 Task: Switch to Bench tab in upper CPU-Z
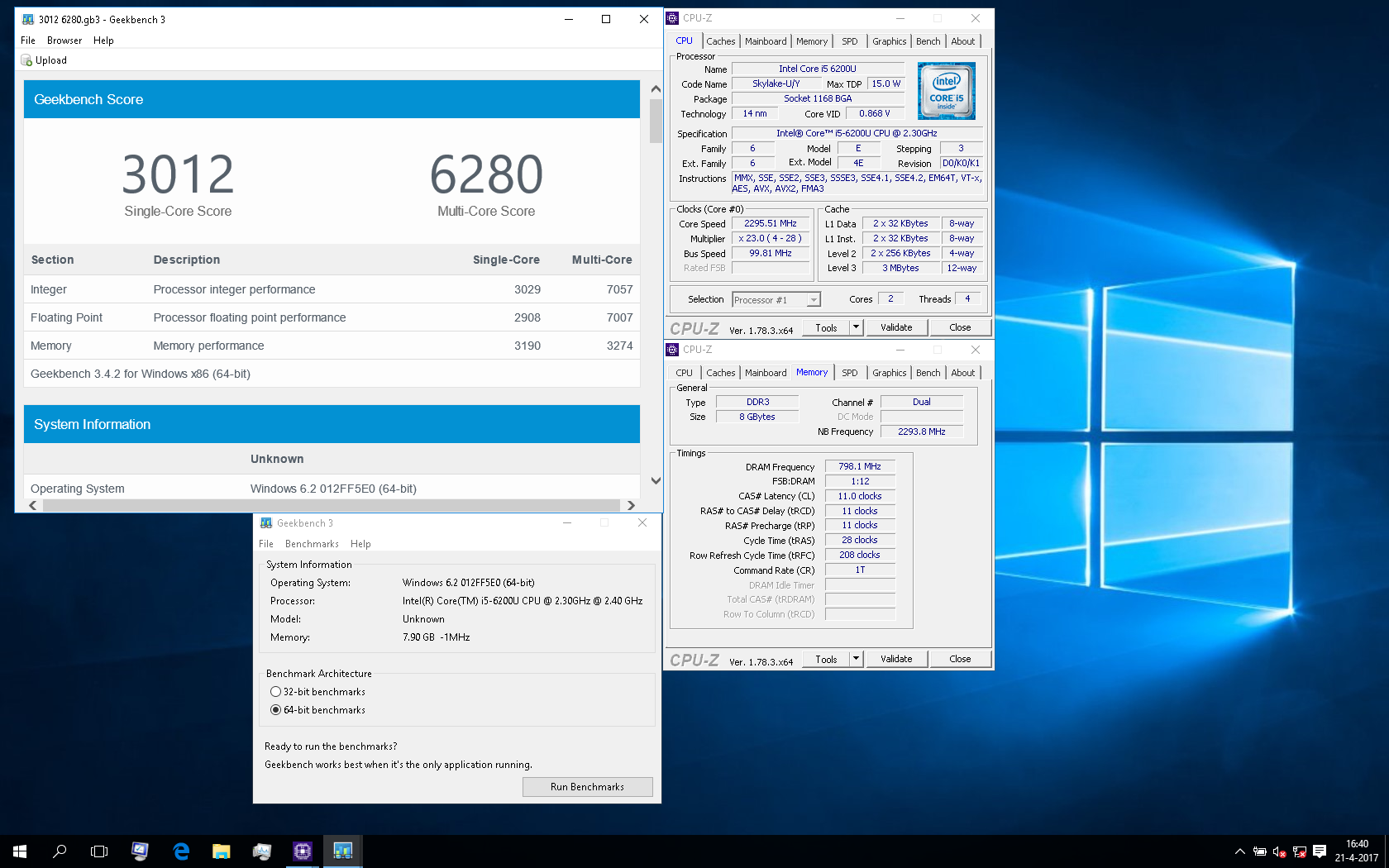(x=928, y=41)
